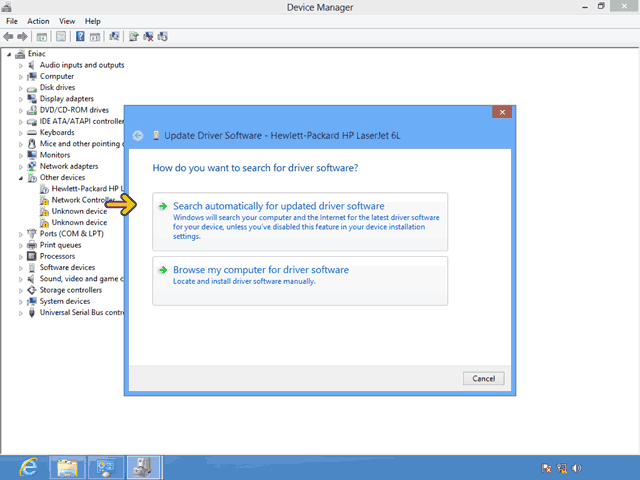Expand the Computer category

(x=21, y=77)
